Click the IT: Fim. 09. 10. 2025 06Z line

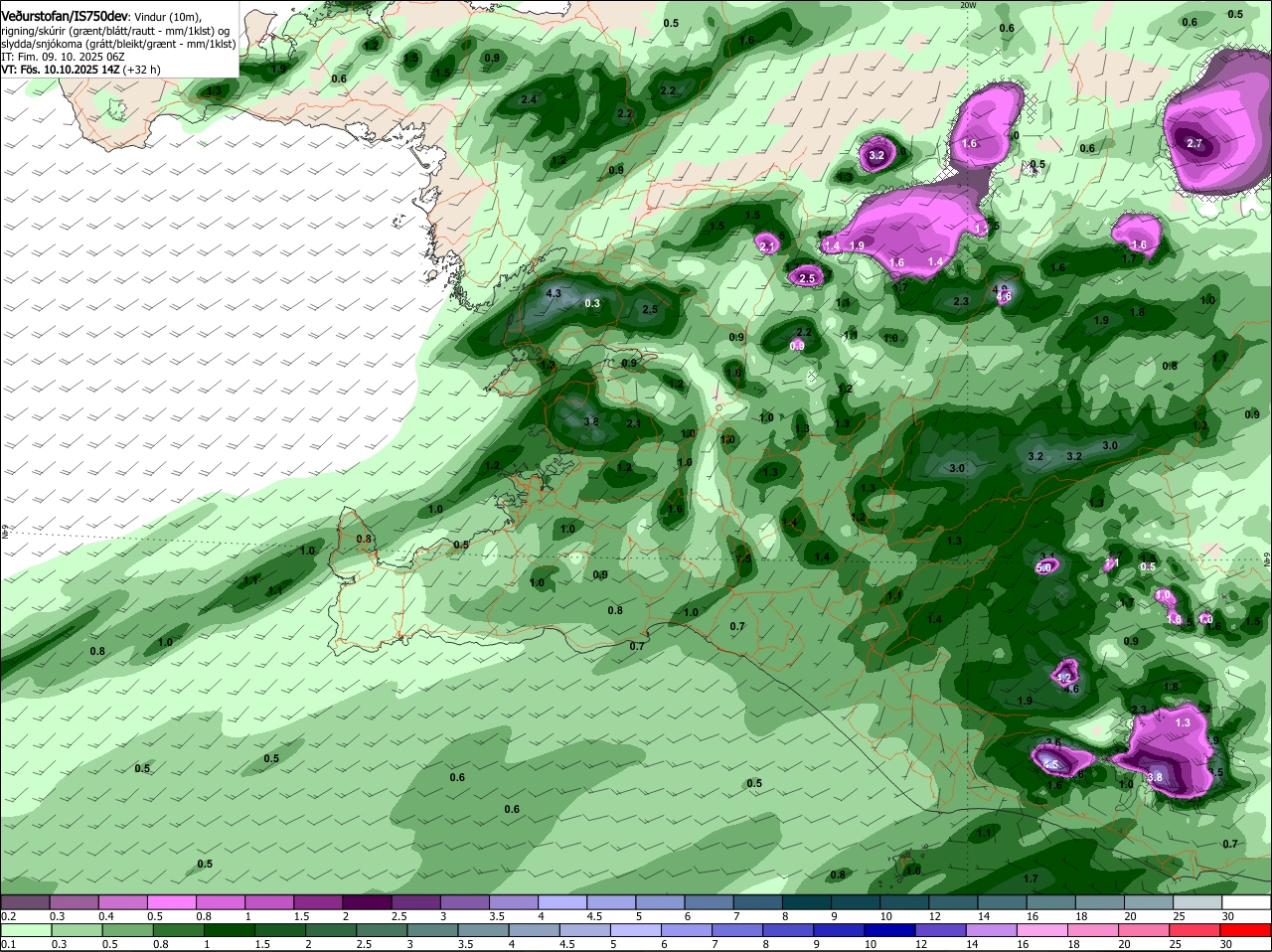click(63, 57)
